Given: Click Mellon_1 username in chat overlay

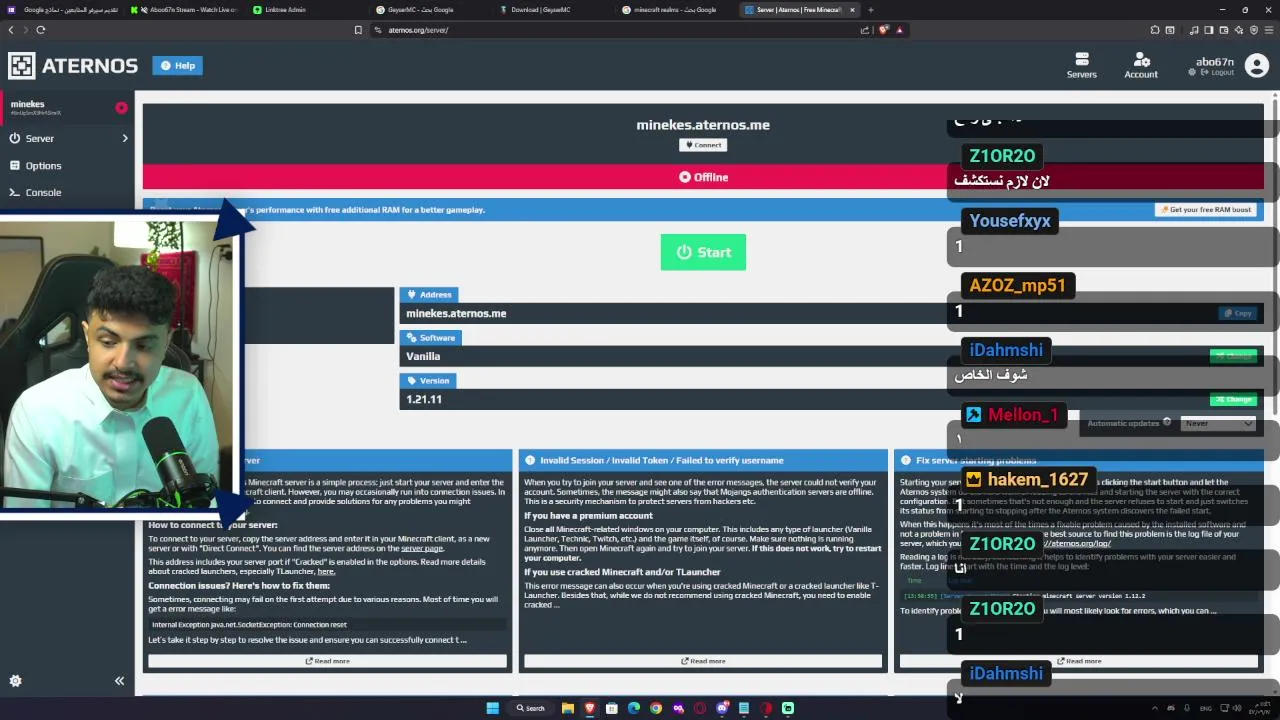Looking at the screenshot, I should point(1023,415).
